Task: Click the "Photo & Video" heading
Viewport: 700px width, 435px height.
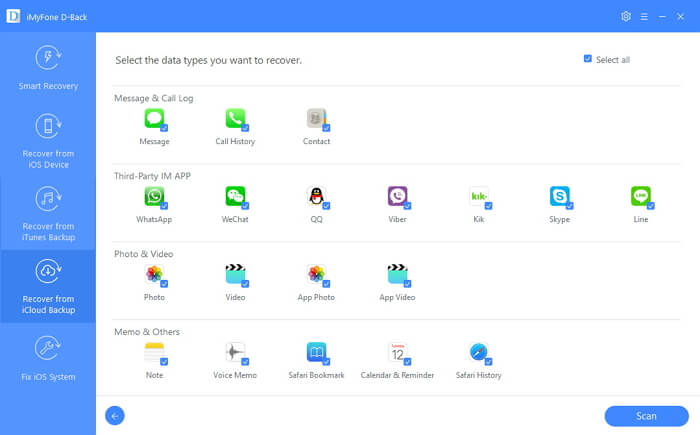Action: click(144, 254)
